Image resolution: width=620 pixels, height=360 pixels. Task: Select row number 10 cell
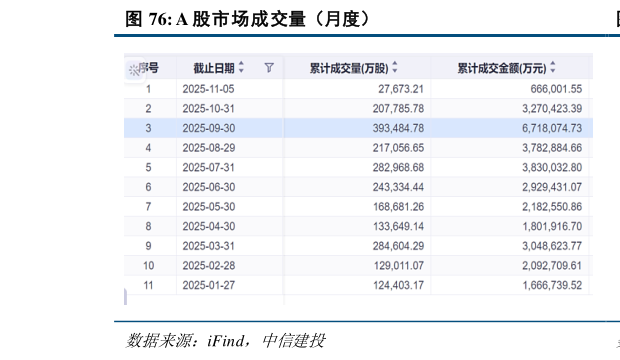pos(149,265)
